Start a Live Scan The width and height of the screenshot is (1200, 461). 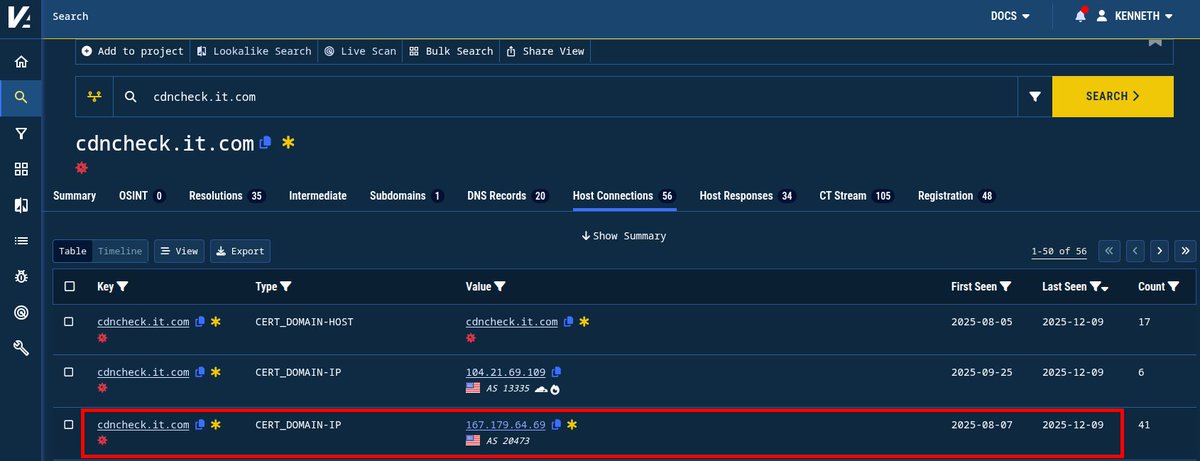click(360, 51)
